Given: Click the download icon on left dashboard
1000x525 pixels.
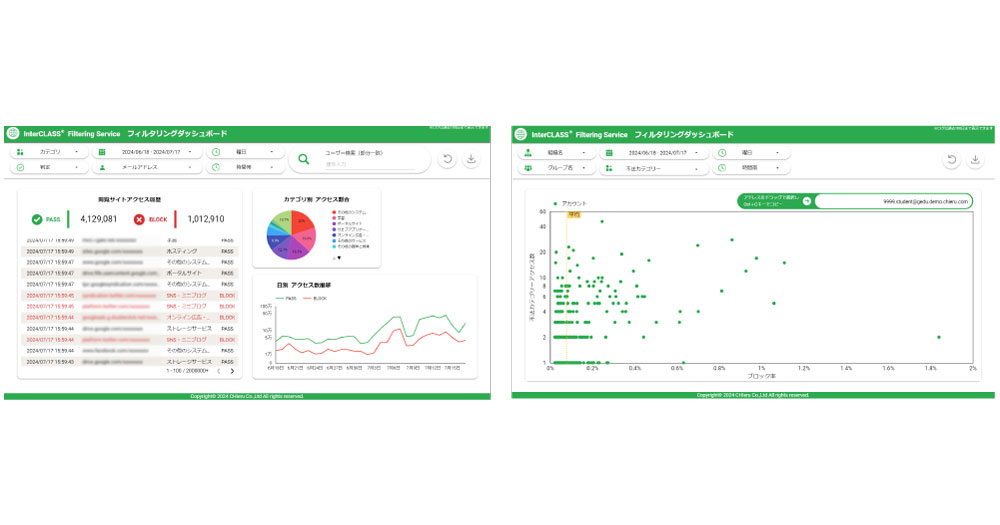Looking at the screenshot, I should click(472, 160).
